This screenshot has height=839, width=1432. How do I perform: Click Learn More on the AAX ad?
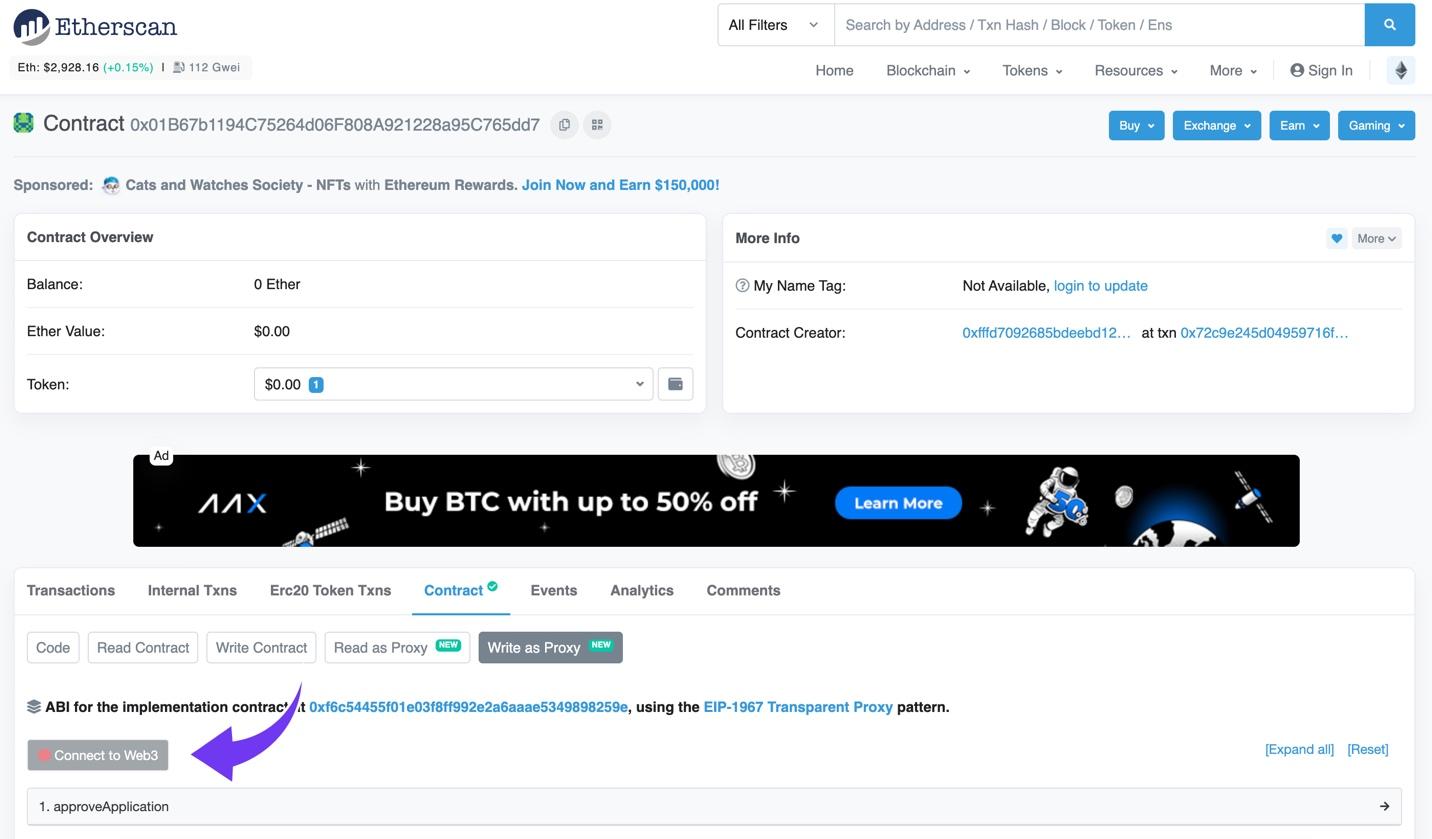pos(898,503)
